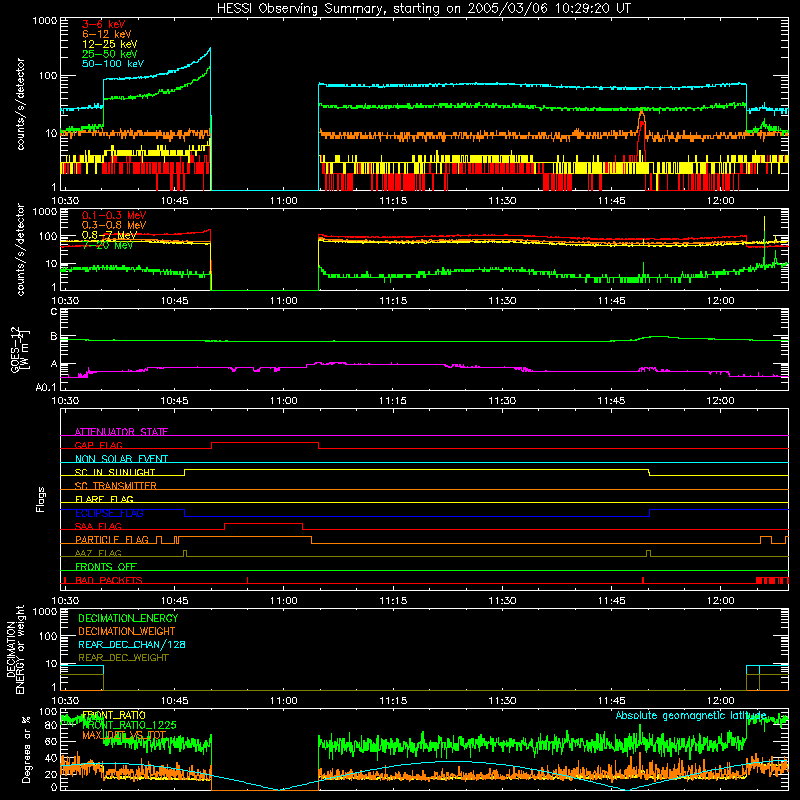The height and width of the screenshot is (800, 800).
Task: Click the 'DECIMATION ENERGY or weight' axis title
Action: pos(15,649)
